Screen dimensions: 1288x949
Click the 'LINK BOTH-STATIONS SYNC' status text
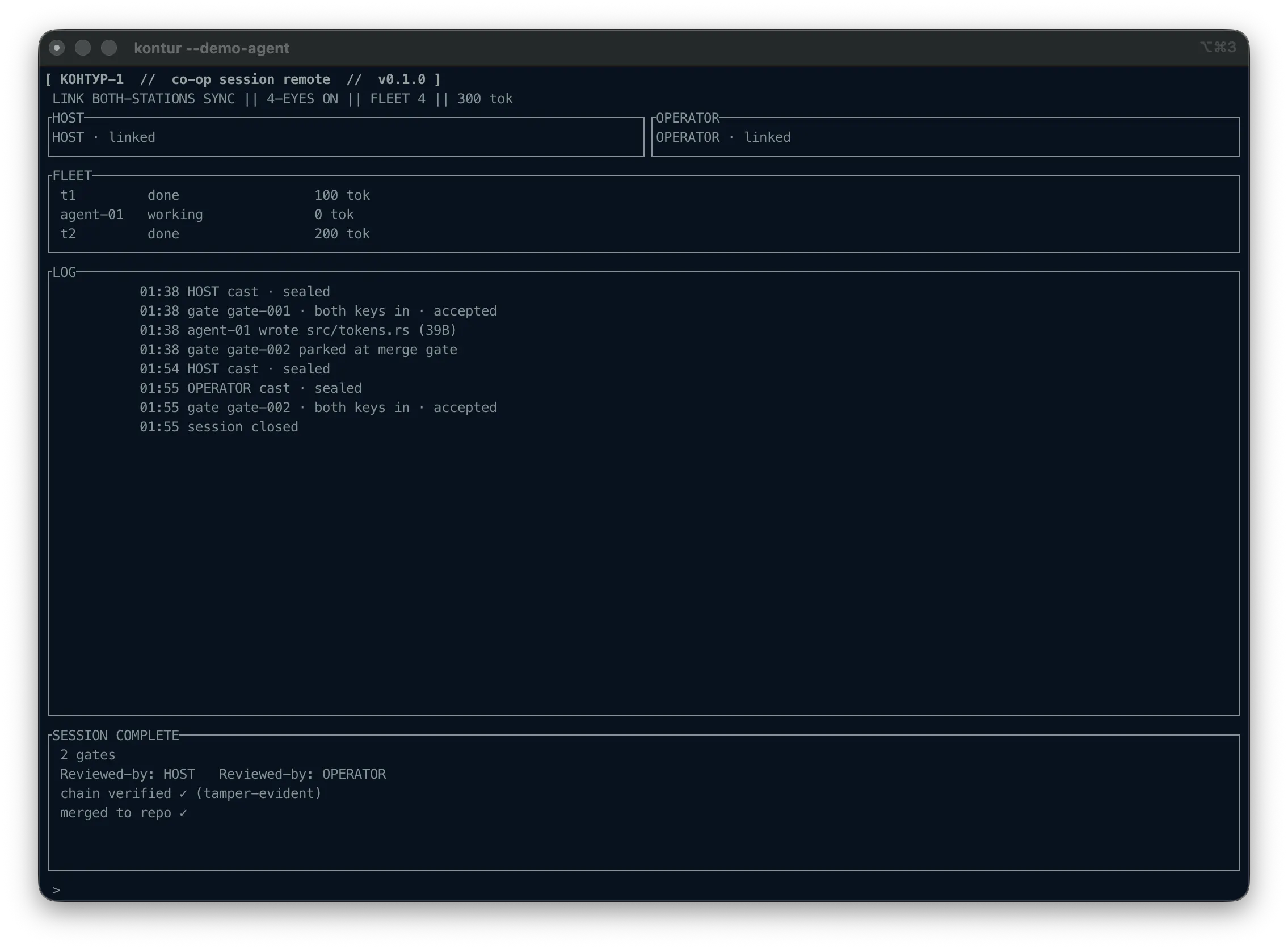(x=144, y=99)
